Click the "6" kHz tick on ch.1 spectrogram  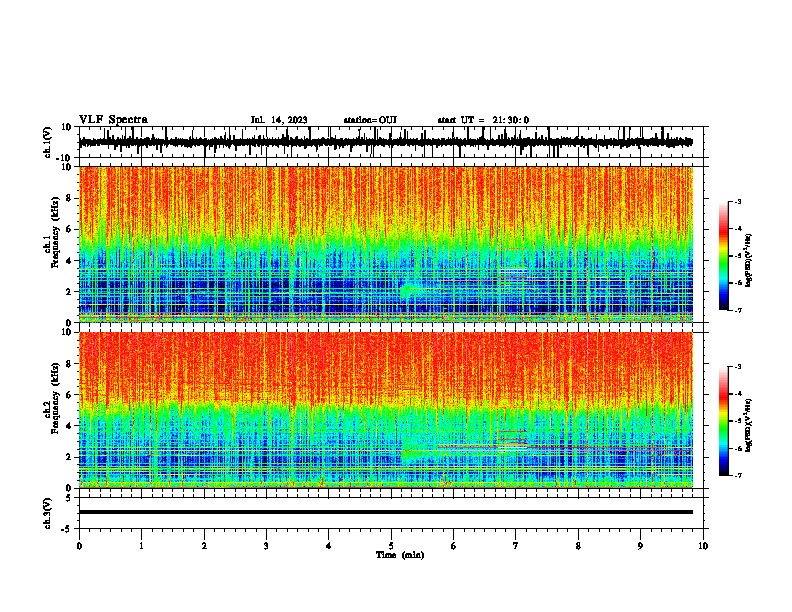[x=69, y=230]
